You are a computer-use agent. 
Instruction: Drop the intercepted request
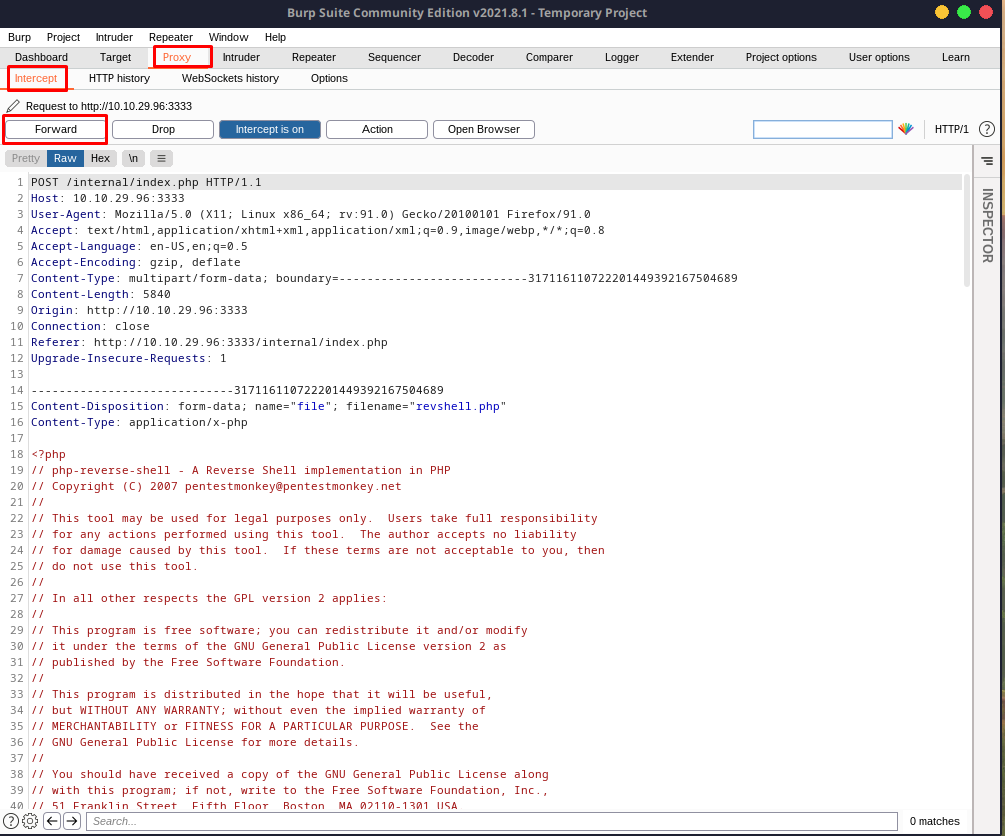[x=163, y=129]
